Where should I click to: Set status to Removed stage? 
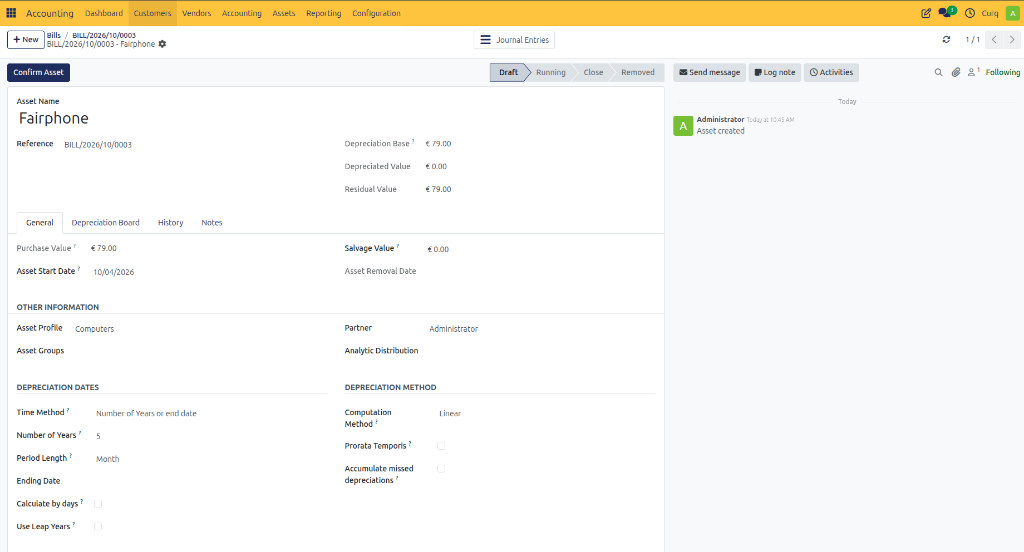click(x=637, y=73)
